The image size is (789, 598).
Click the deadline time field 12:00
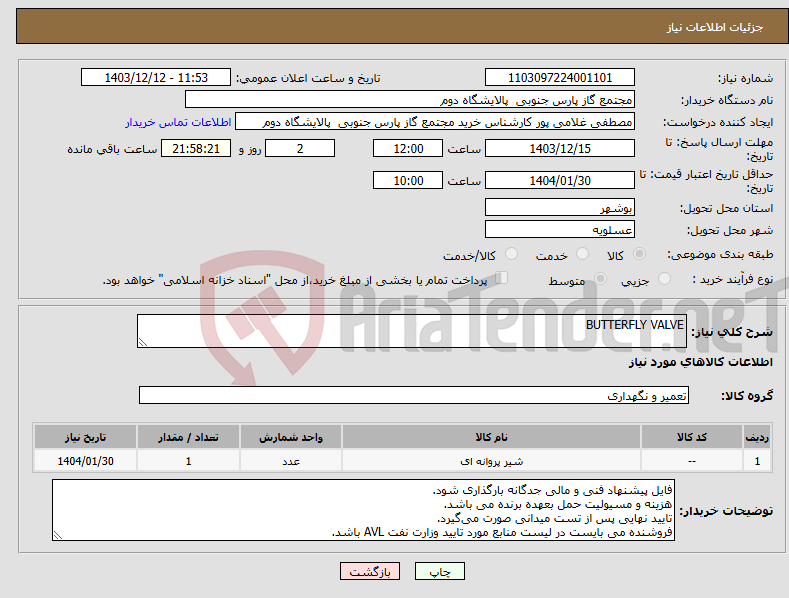coord(408,148)
